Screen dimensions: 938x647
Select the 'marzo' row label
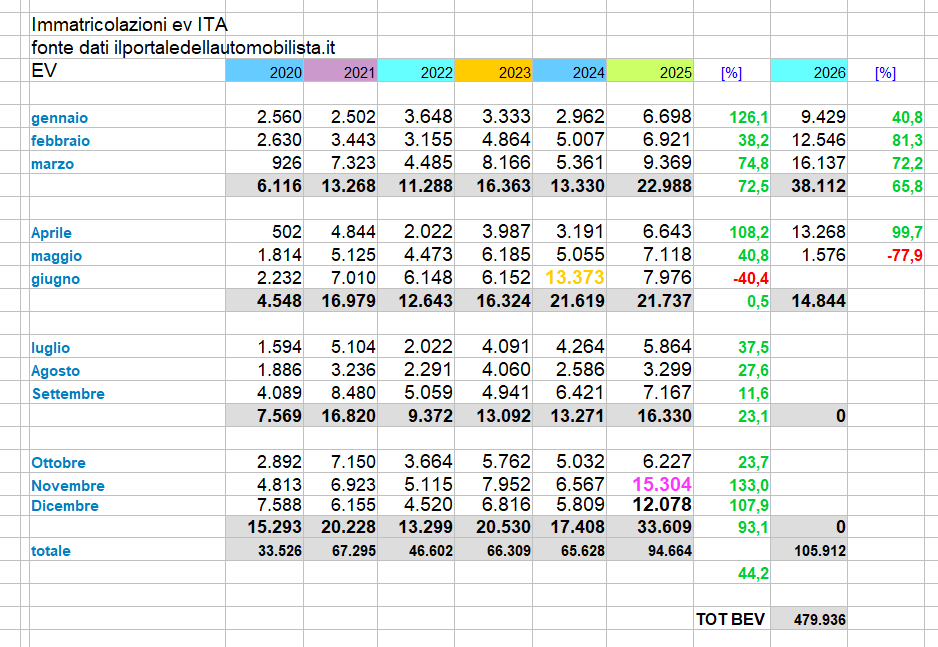[53, 164]
